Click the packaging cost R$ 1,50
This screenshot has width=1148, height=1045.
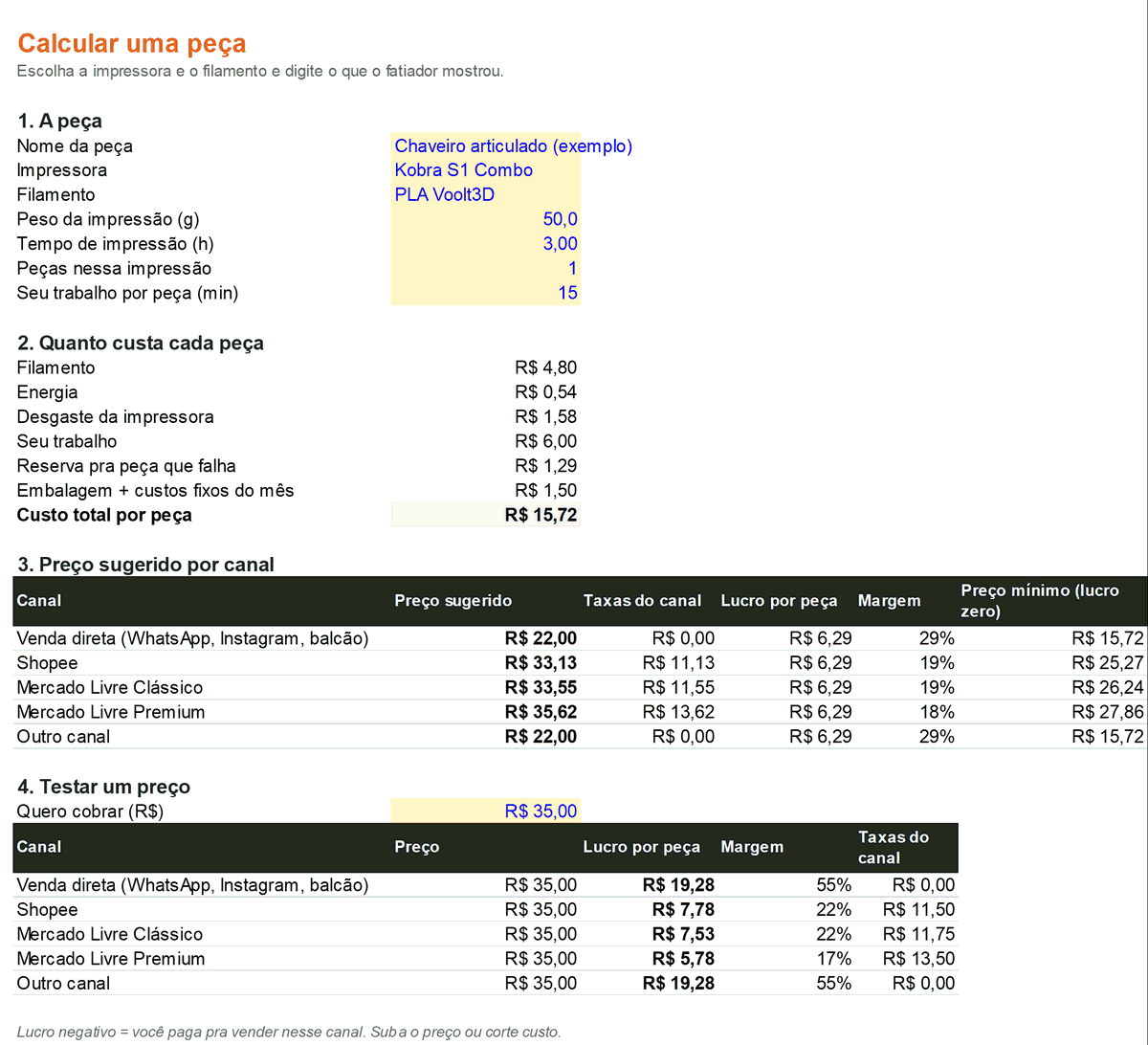click(545, 490)
